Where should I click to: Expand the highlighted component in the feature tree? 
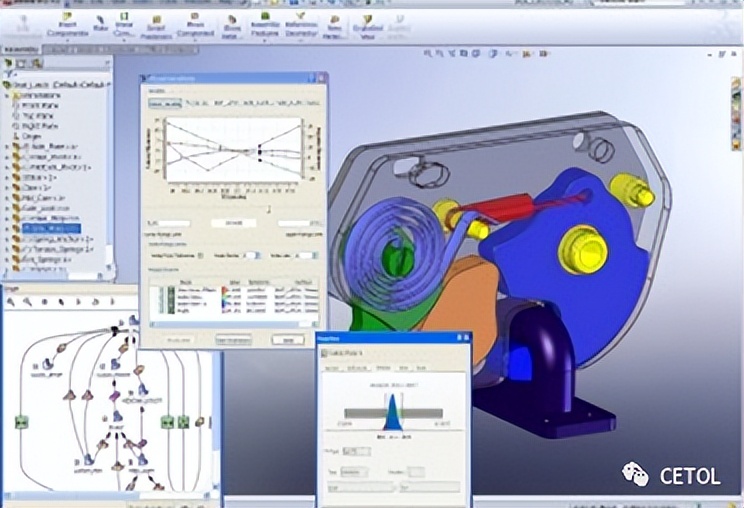click(8, 229)
